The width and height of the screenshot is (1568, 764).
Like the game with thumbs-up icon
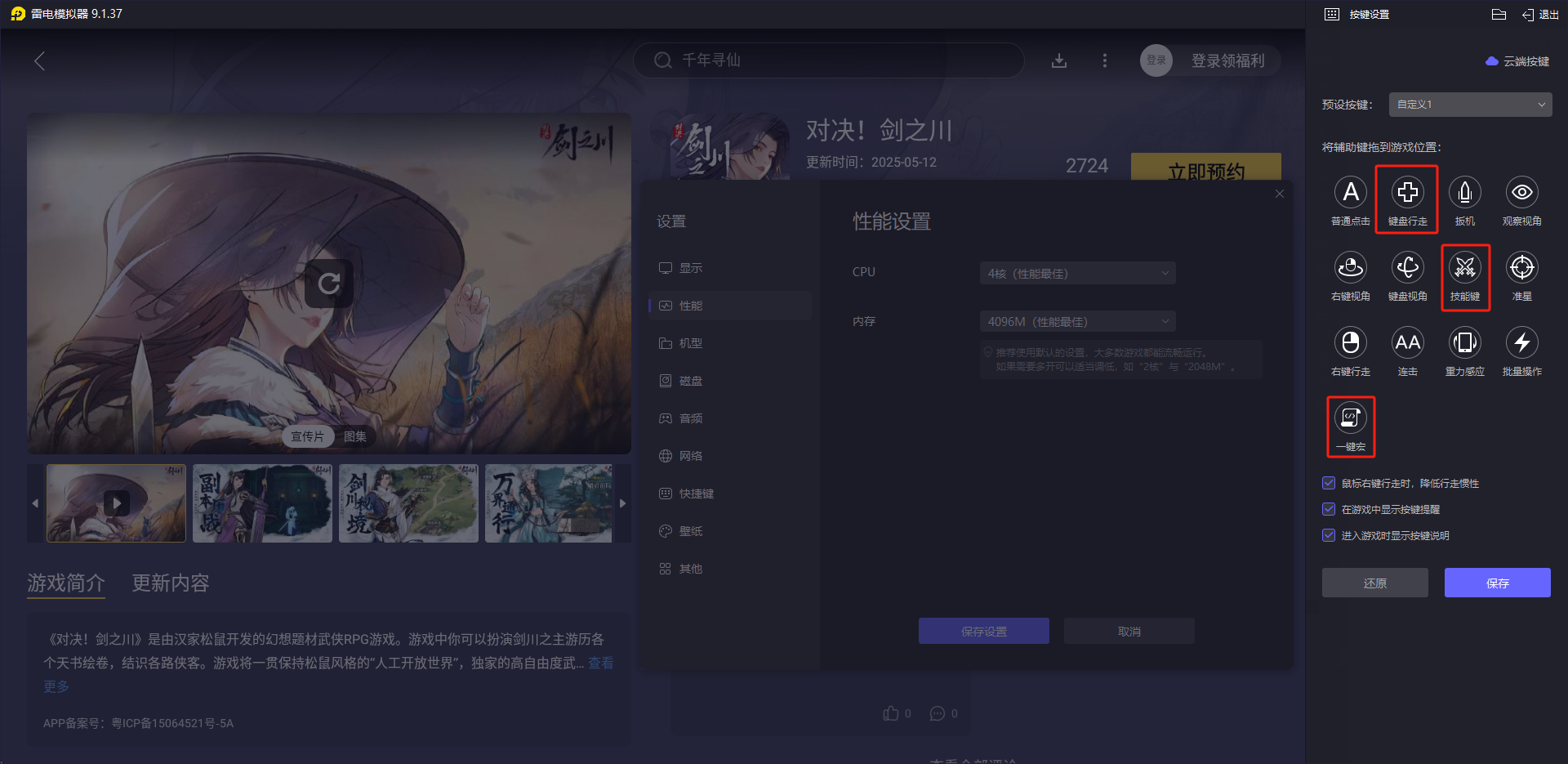click(x=890, y=713)
